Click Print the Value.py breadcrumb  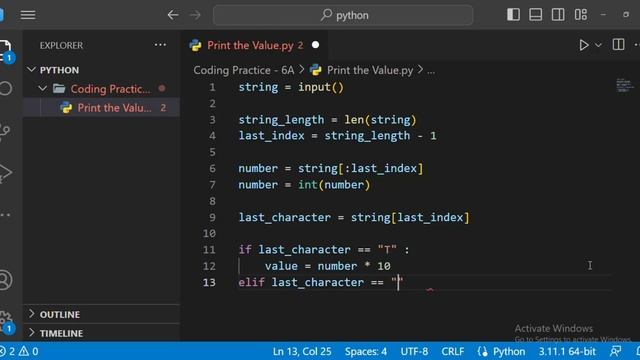coord(362,70)
